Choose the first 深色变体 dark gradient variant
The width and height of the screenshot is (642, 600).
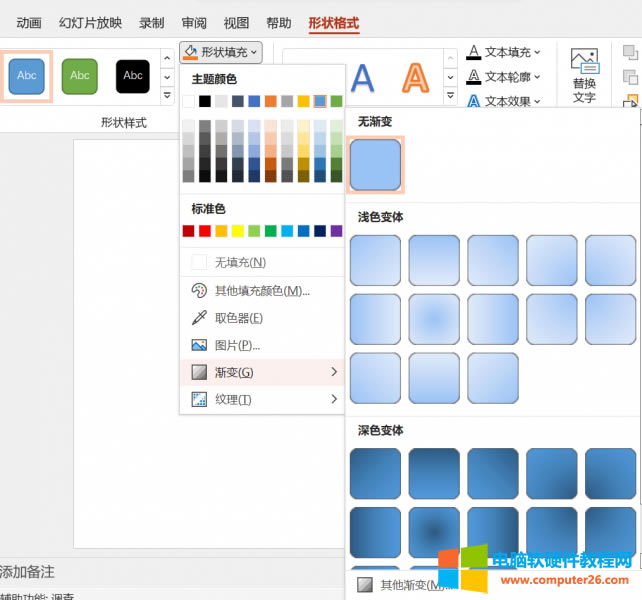coord(375,474)
